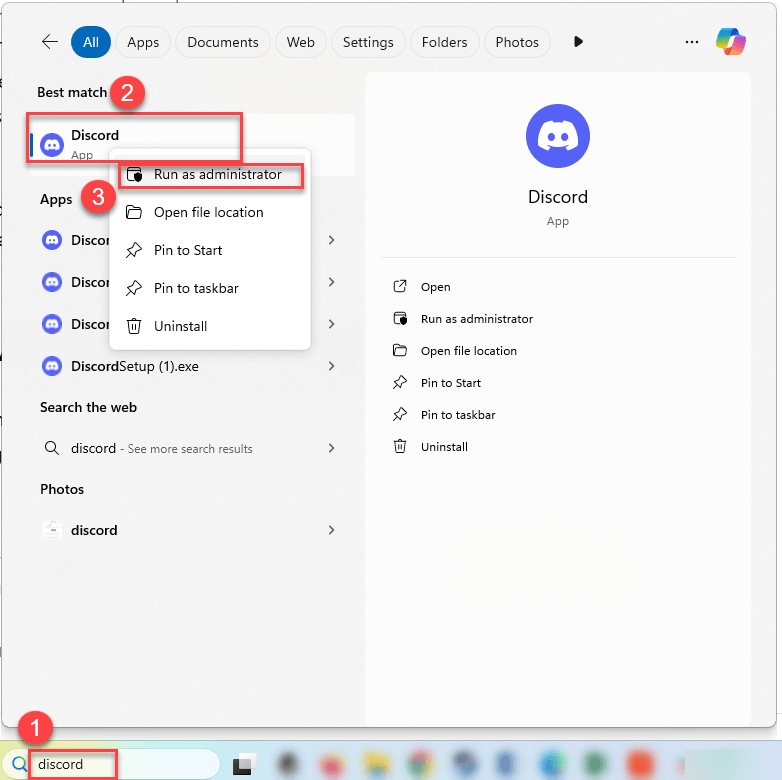Screen dimensions: 782x780
Task: Click the play arrow to show more filters
Action: 578,42
